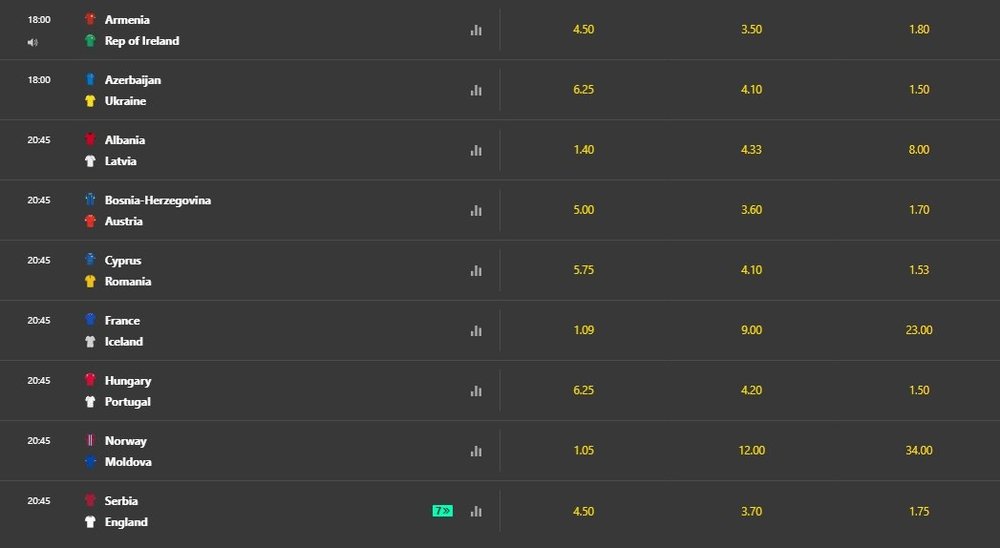1000x548 pixels.
Task: Open stats icon for Cyprus vs Romania
Action: pos(476,270)
